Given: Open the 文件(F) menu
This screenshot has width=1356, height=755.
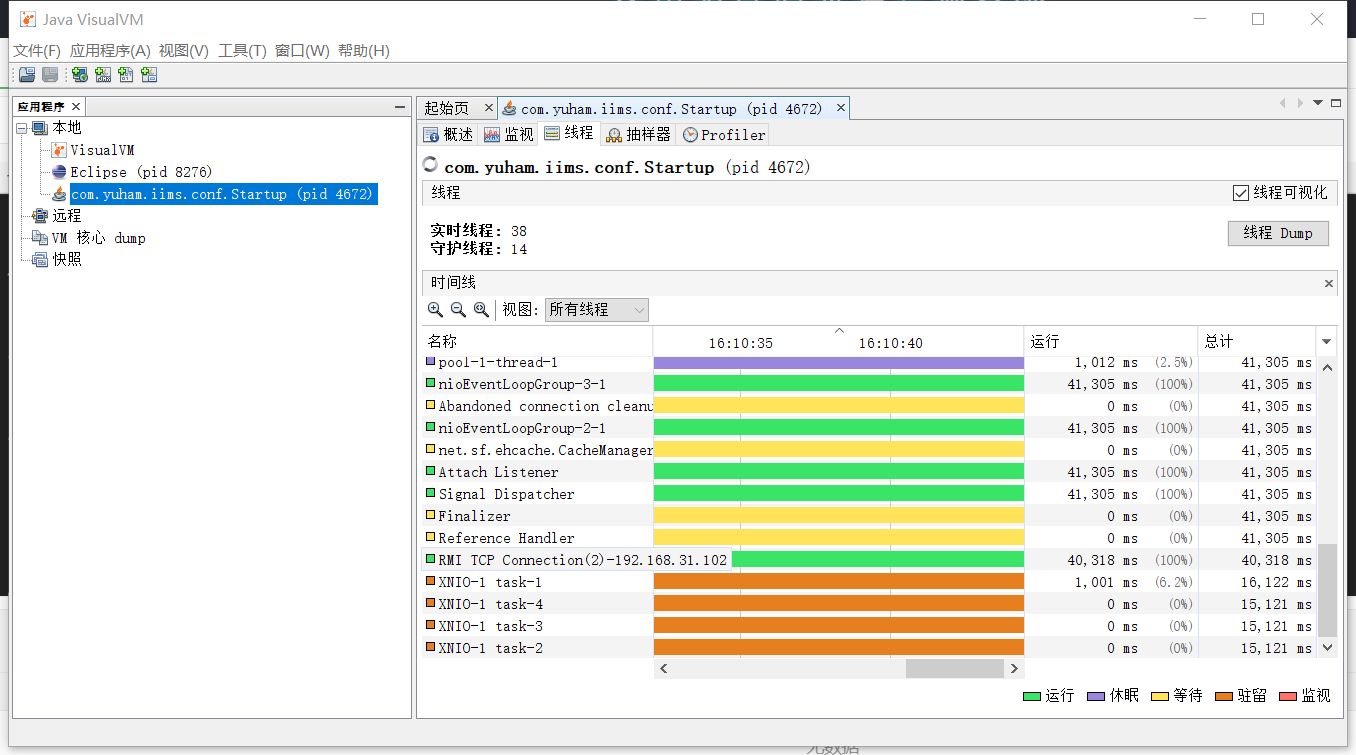Looking at the screenshot, I should point(37,51).
